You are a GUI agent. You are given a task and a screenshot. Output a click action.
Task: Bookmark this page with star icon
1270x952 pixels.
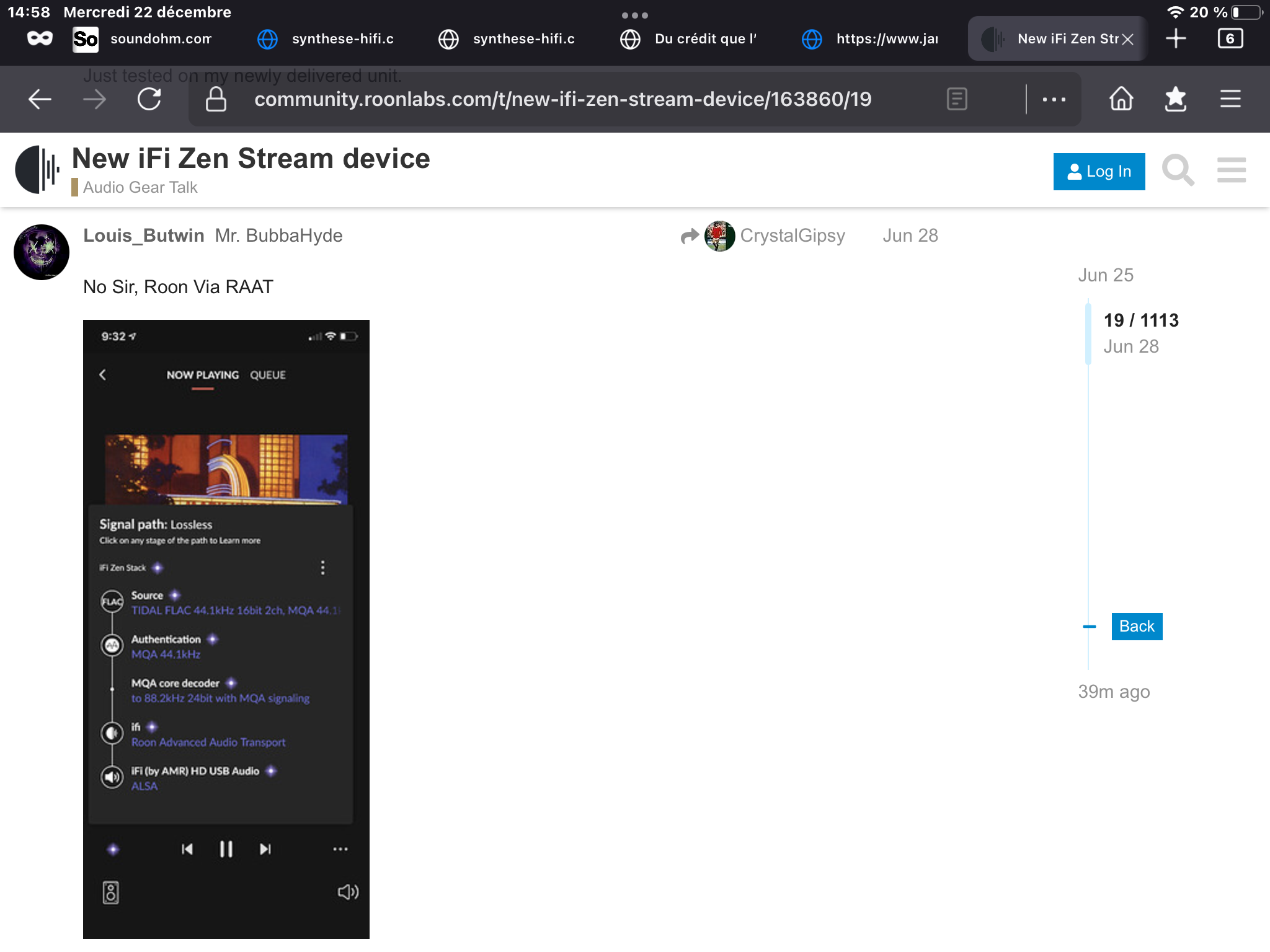point(1175,99)
